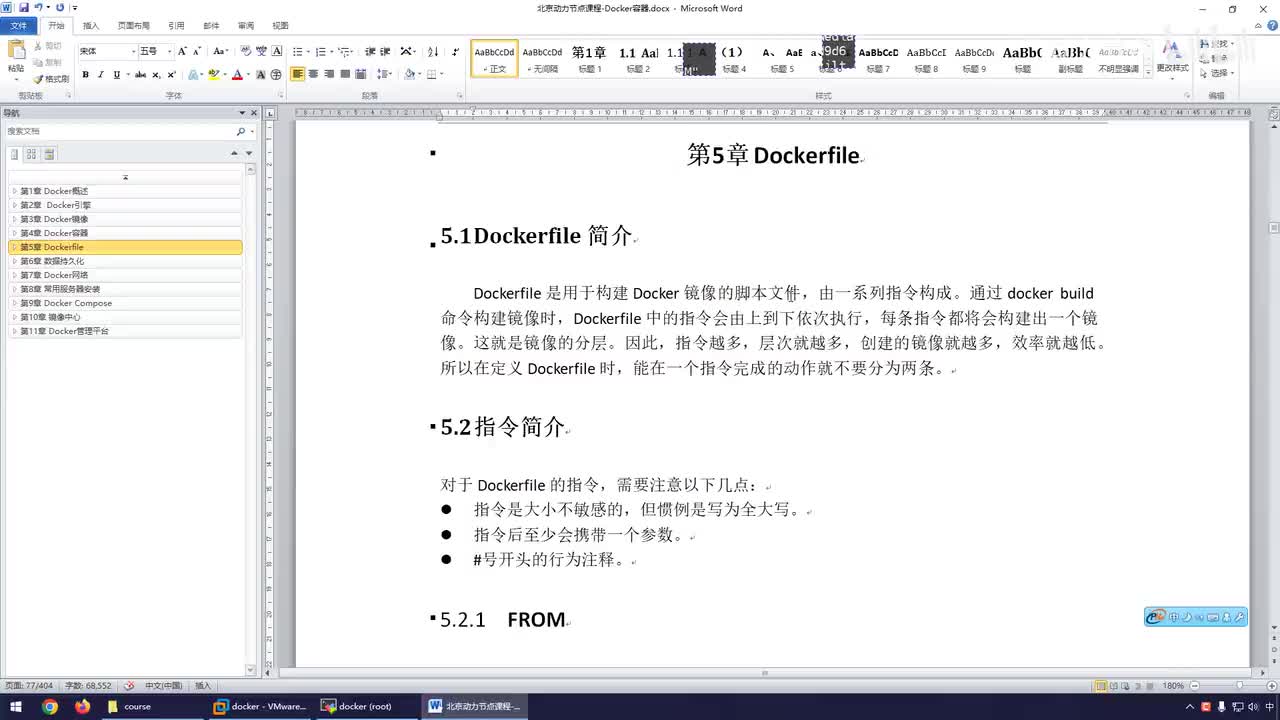Image resolution: width=1280 pixels, height=720 pixels.
Task: Toggle subscript formatting
Action: pos(156,75)
